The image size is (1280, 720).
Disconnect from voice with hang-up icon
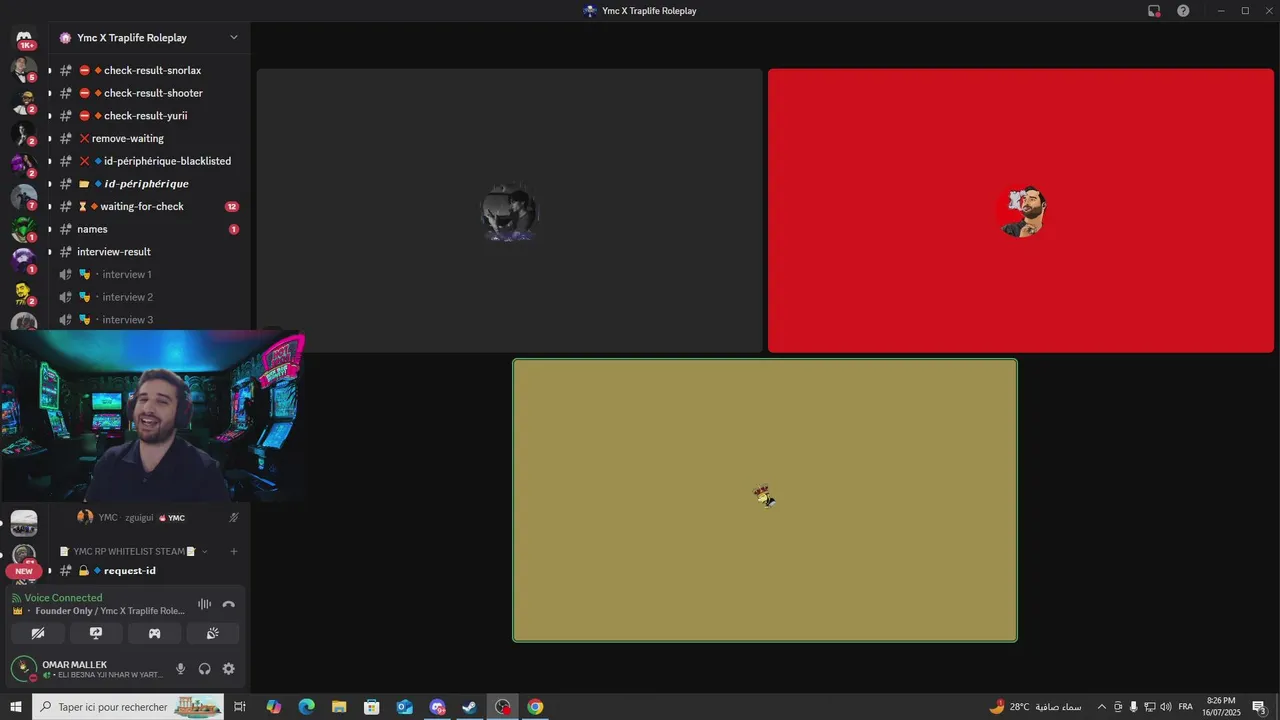coord(229,604)
